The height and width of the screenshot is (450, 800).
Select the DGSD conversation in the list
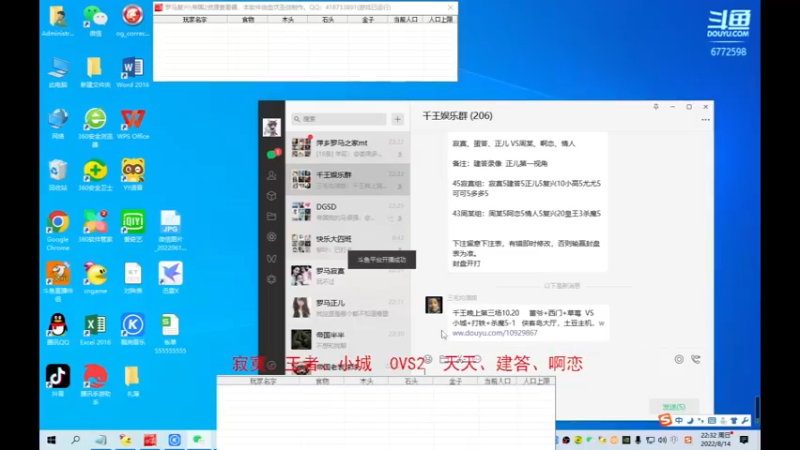click(x=347, y=212)
